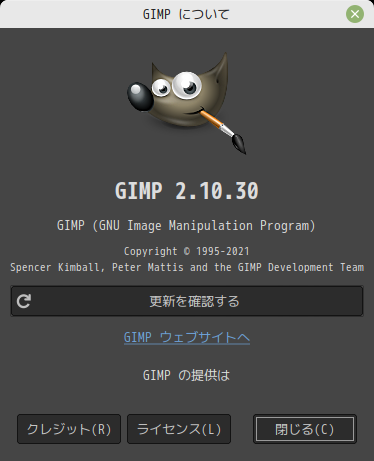Click the GIMP について title bar text

point(186,14)
